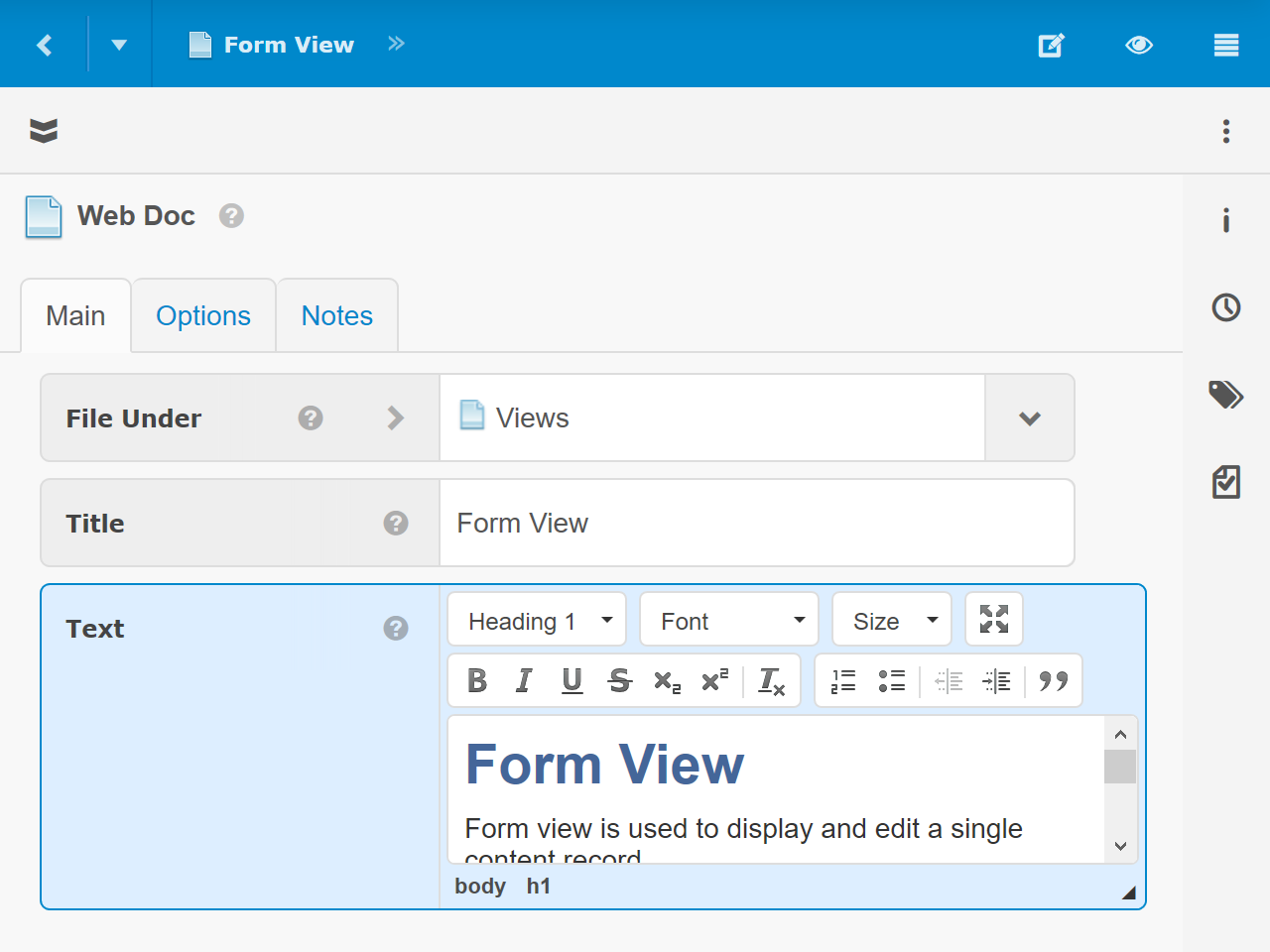
Task: Toggle underline formatting
Action: (571, 680)
